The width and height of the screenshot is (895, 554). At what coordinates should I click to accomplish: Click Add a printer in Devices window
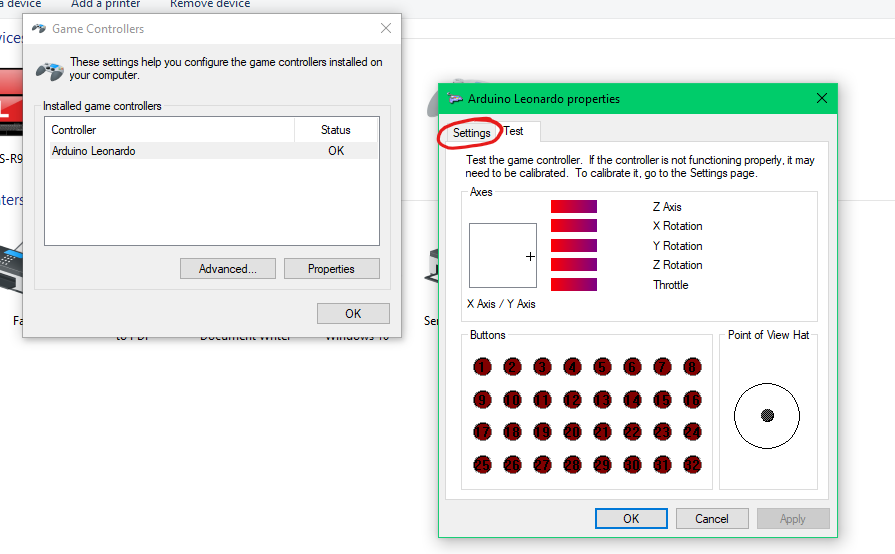[106, 4]
